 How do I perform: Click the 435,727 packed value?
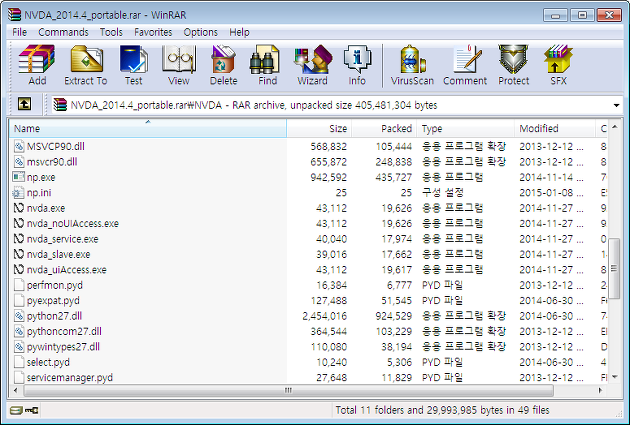pyautogui.click(x=393, y=177)
